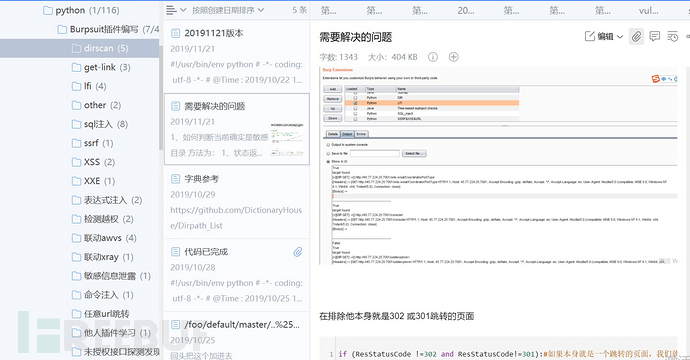Open the 编辑 dropdown arrow
This screenshot has height=360, width=690.
pyautogui.click(x=620, y=37)
